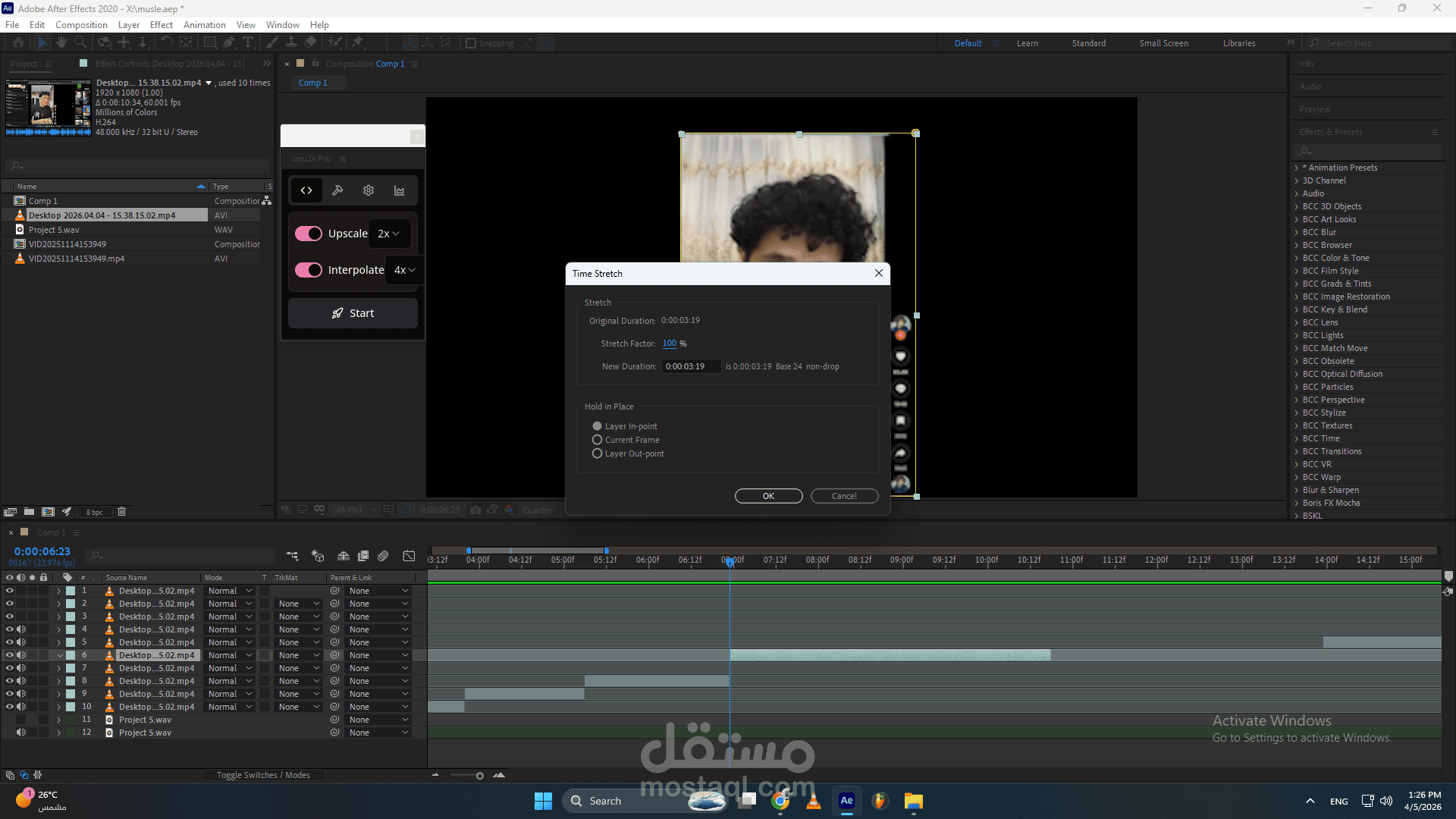Select the Selection arrow tool
Screen dimensions: 1456x819
point(42,43)
